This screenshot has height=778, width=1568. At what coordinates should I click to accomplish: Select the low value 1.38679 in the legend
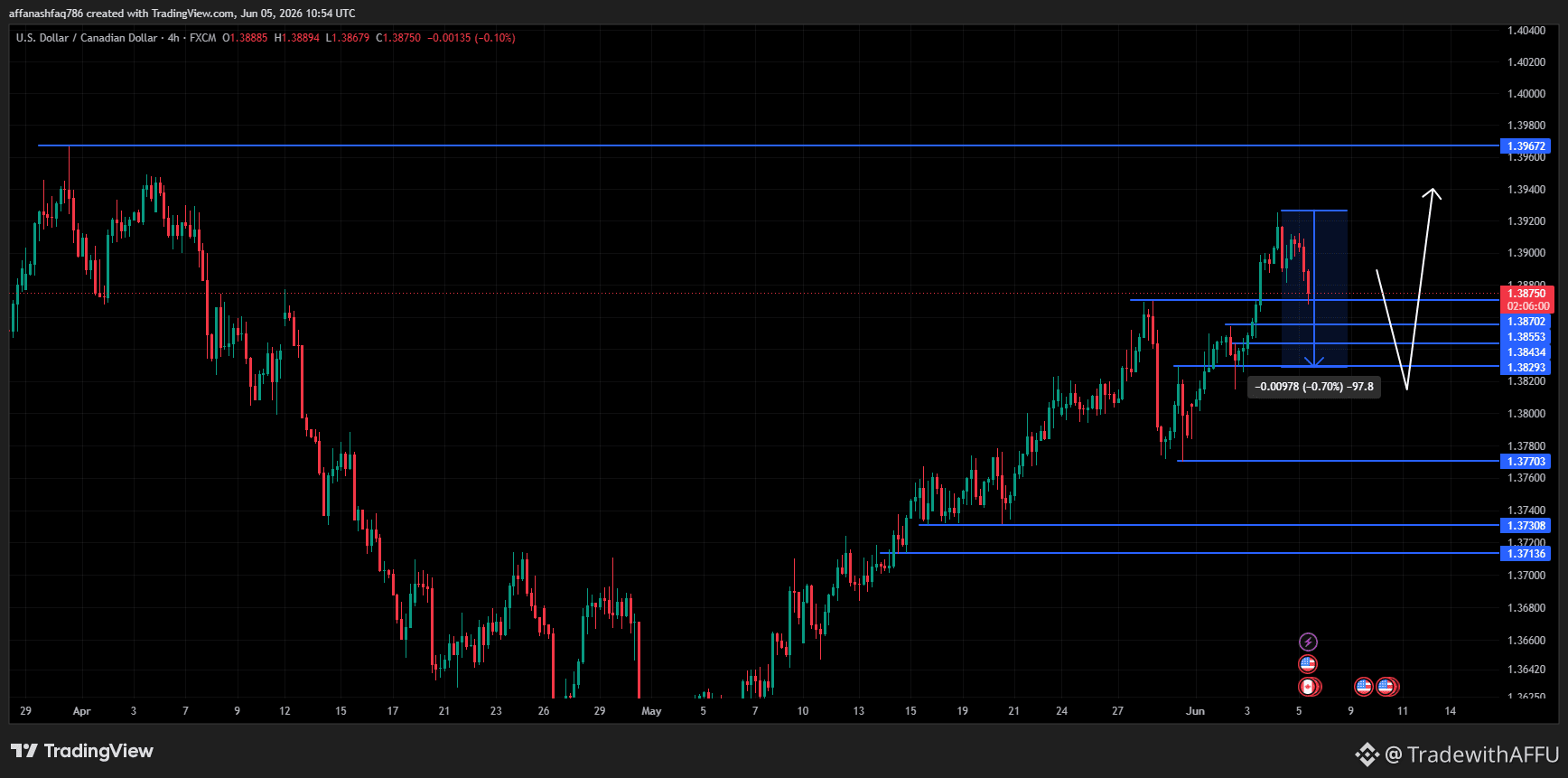tap(351, 38)
